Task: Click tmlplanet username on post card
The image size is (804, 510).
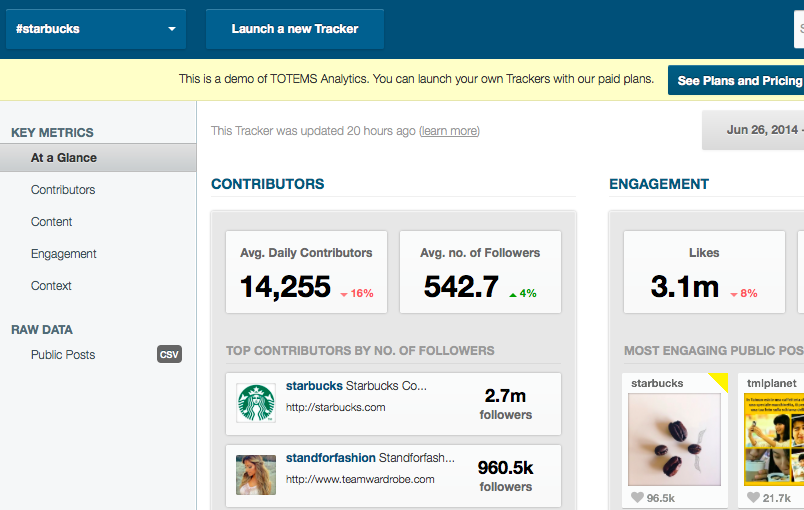Action: (x=772, y=383)
